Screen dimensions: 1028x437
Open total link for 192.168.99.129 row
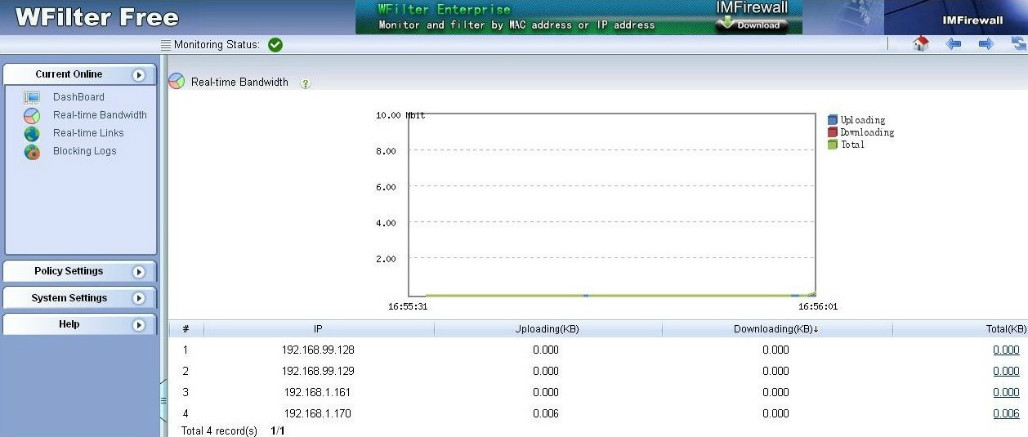[1006, 371]
